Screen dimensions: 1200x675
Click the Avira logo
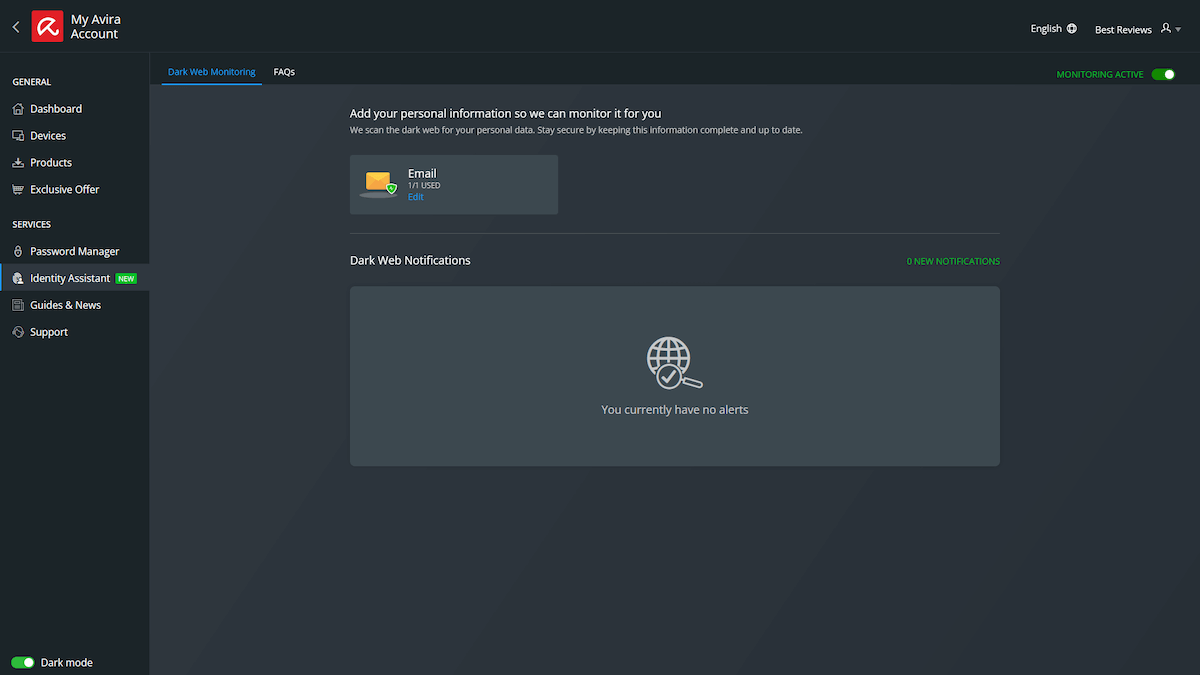47,24
